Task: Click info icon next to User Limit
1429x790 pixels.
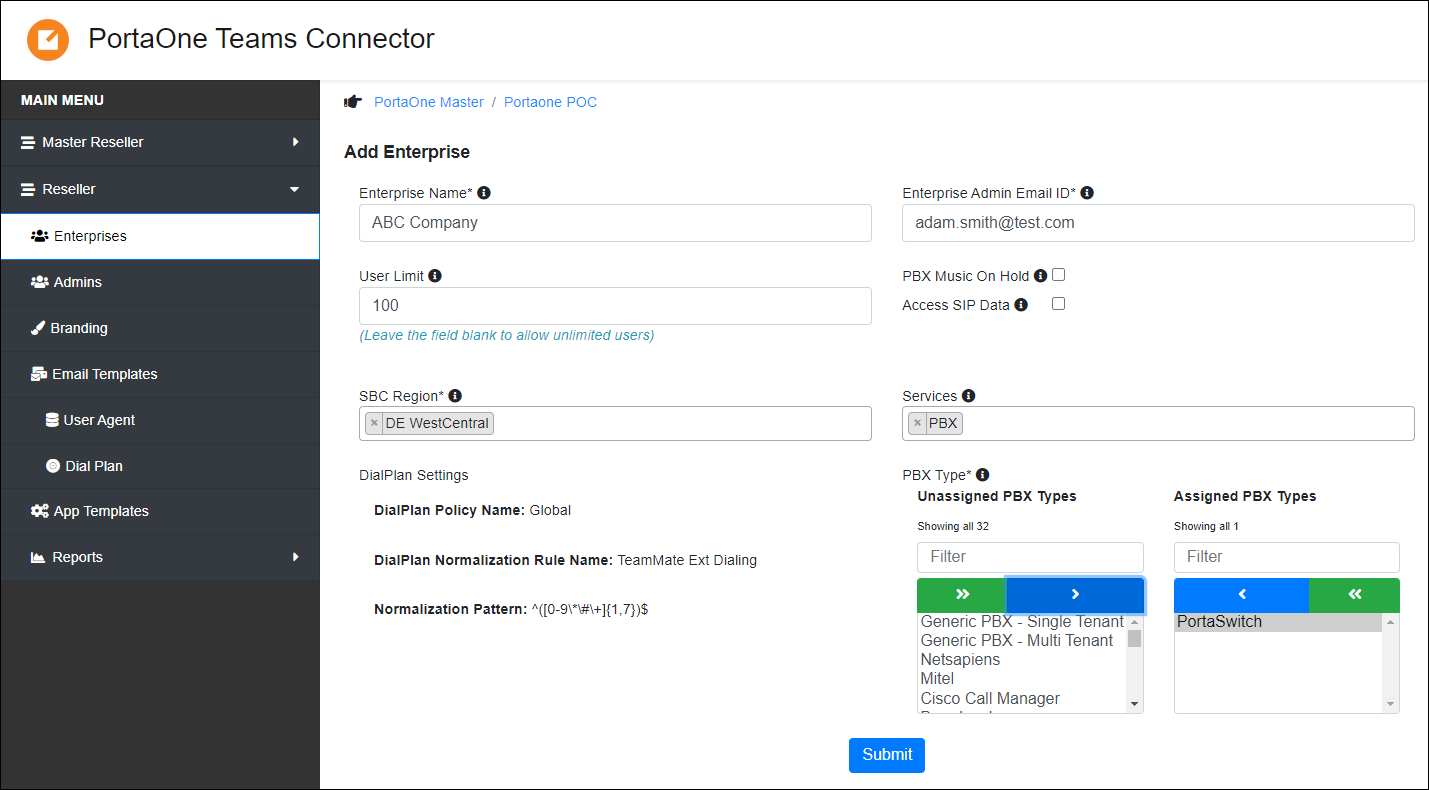Action: pos(435,276)
